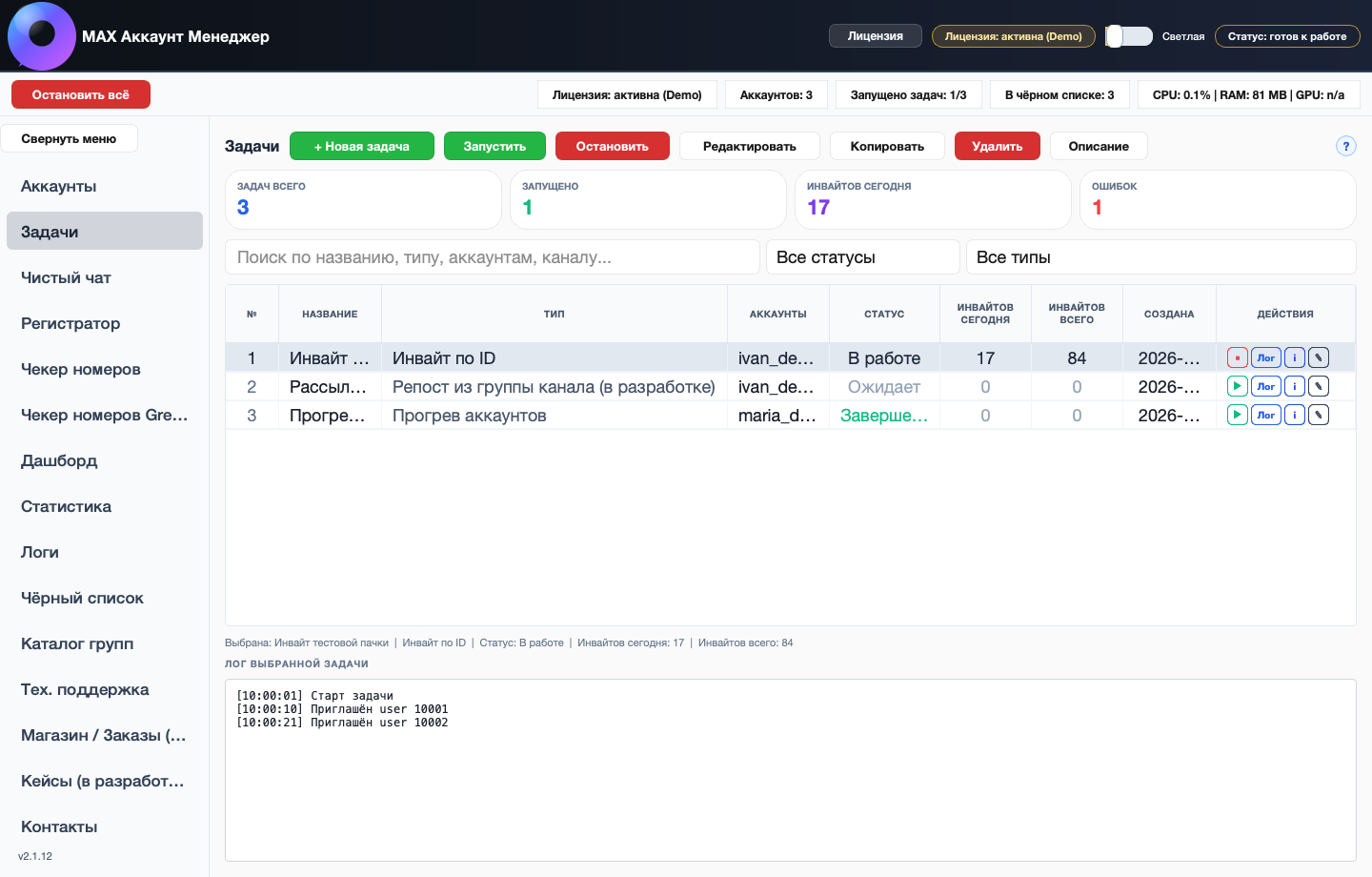Check CPU usage in the status bar

pyautogui.click(x=1248, y=94)
